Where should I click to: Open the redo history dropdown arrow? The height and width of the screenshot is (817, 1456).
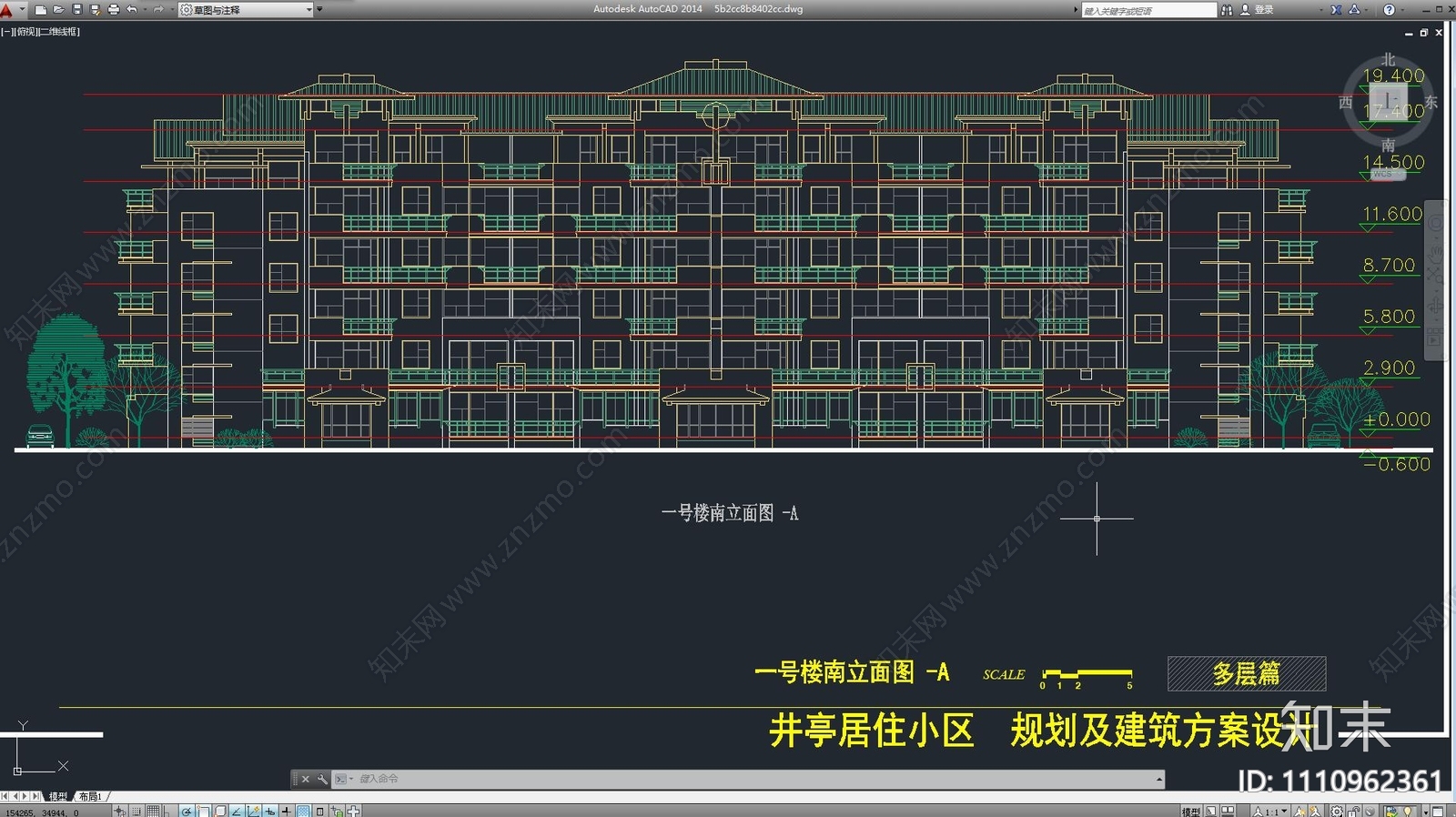[171, 10]
